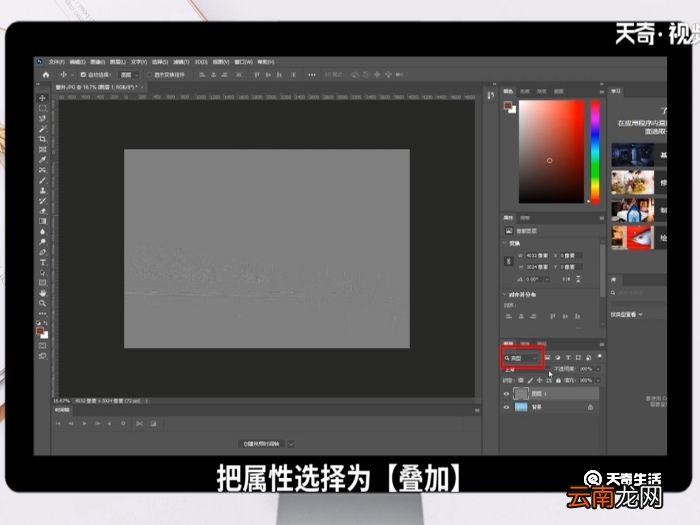700x525 pixels.
Task: Click the width W field in Properties
Action: point(536,256)
